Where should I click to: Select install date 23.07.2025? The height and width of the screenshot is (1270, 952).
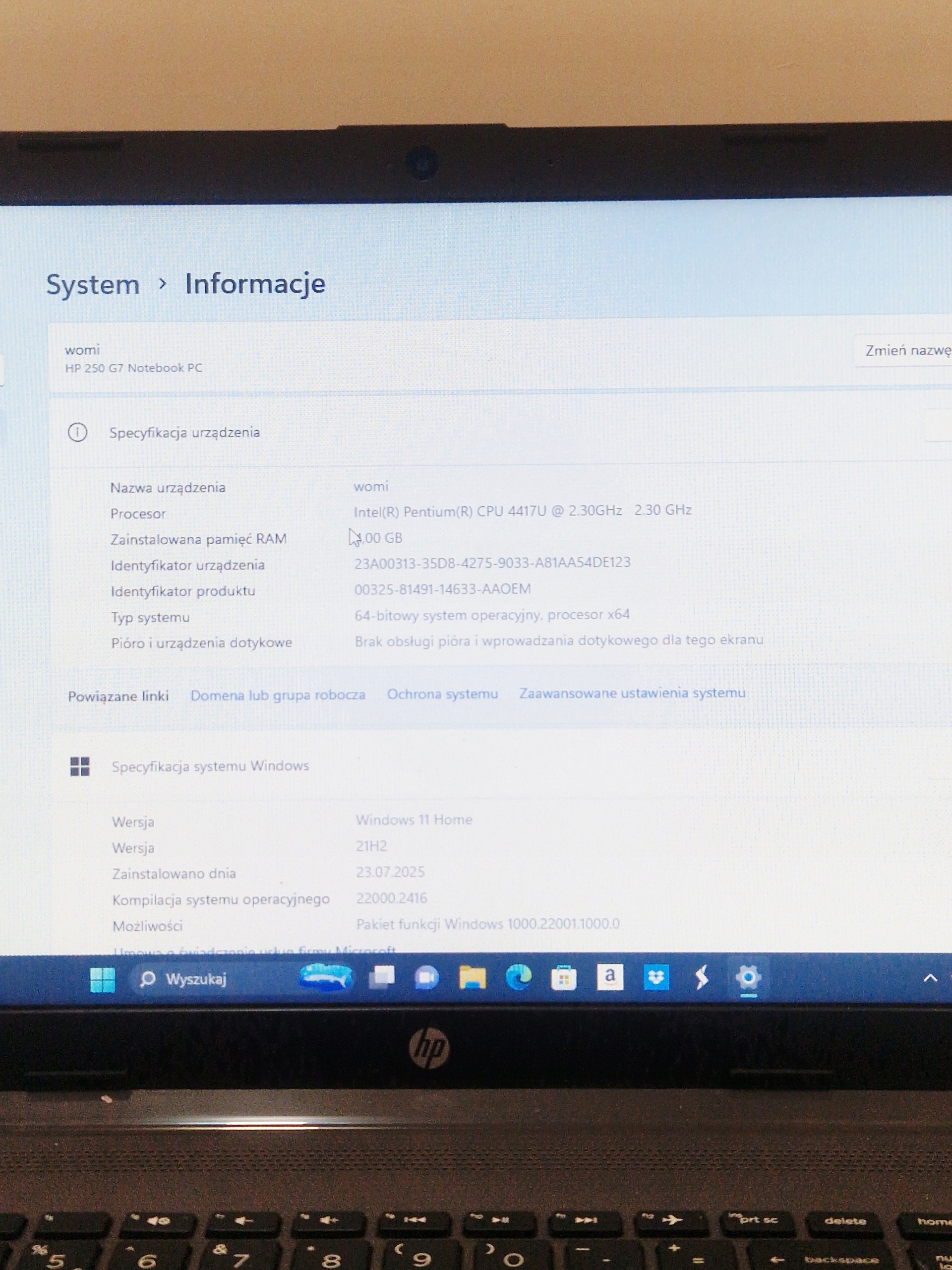point(390,872)
